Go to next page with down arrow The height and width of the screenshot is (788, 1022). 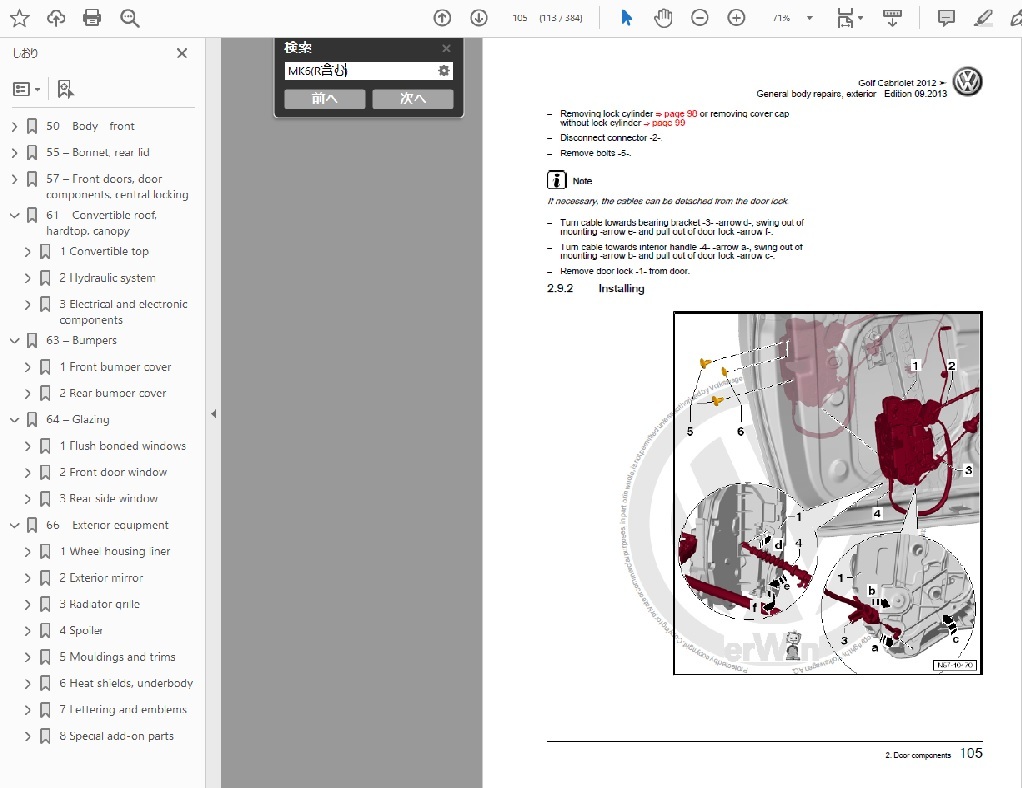479,18
